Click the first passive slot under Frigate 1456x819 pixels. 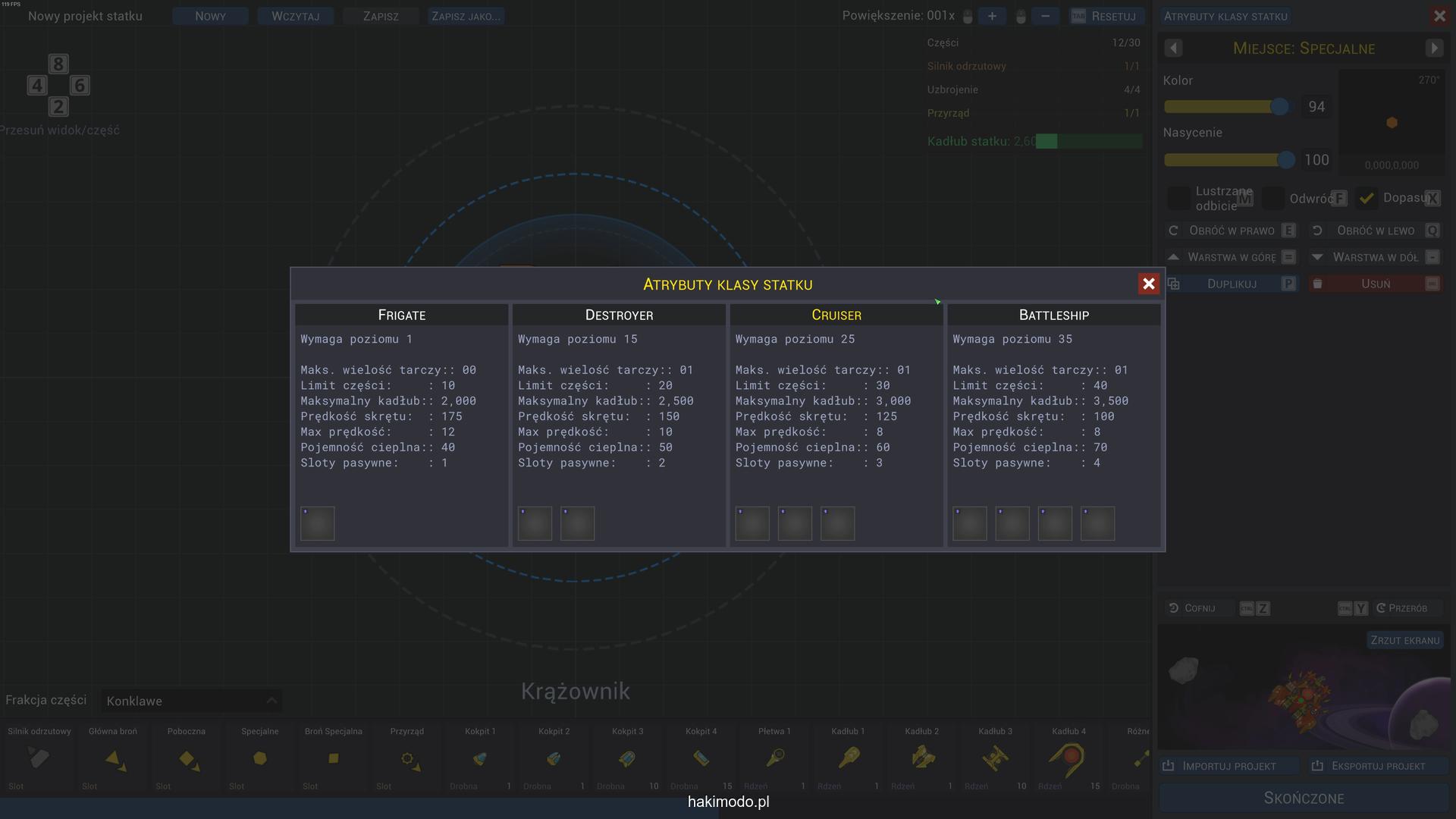pyautogui.click(x=317, y=523)
